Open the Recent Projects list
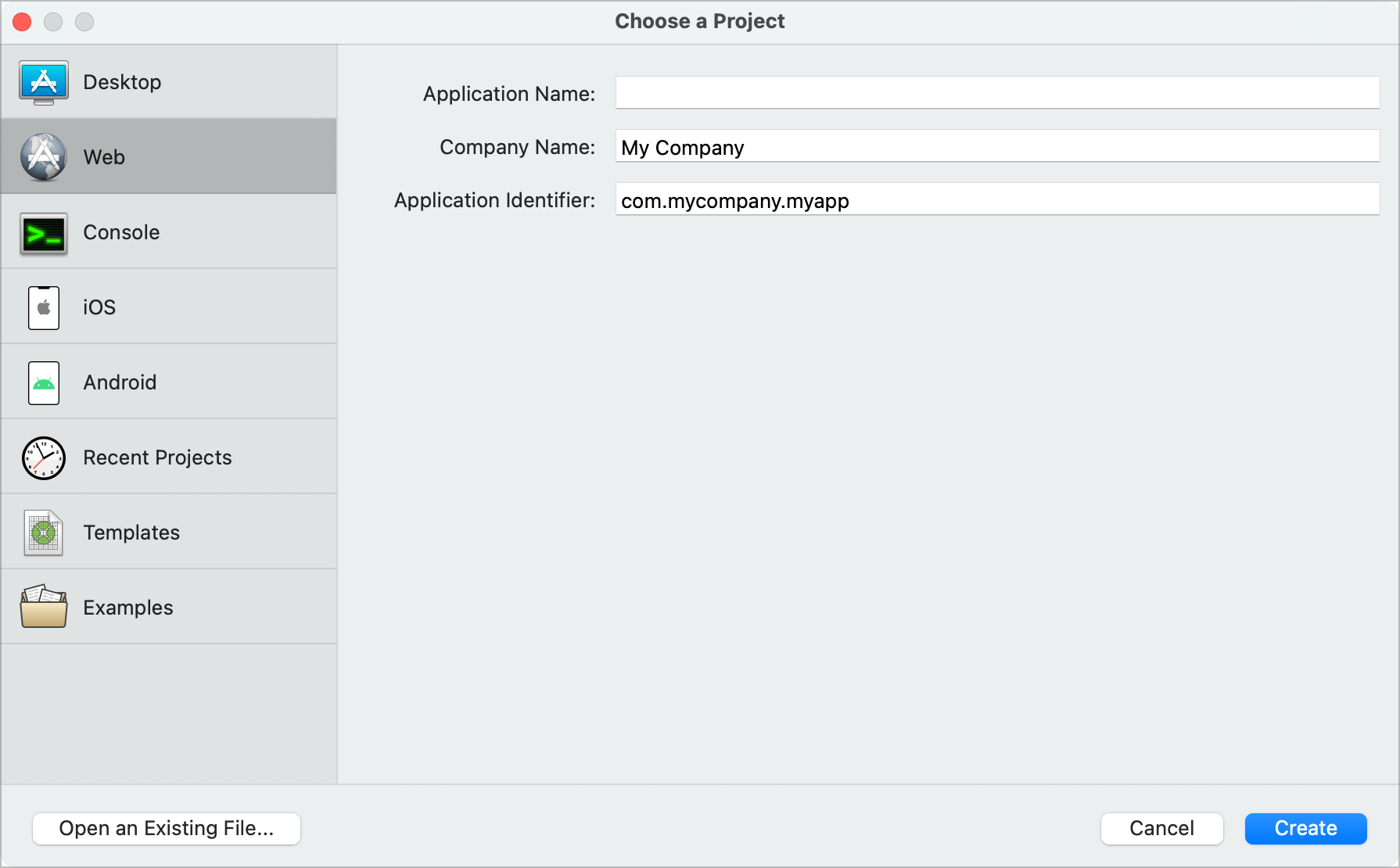Screen dimensions: 1400x868 pyautogui.click(x=157, y=457)
